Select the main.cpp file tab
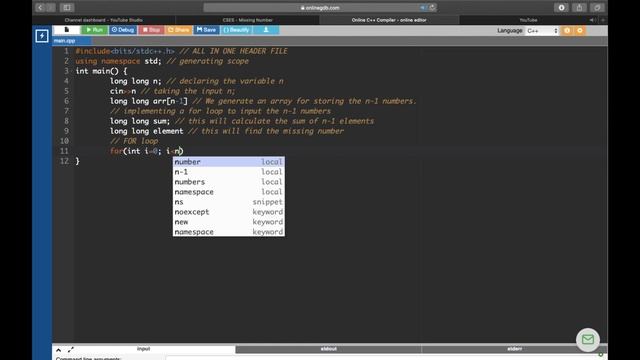640x360 pixels. coord(64,41)
